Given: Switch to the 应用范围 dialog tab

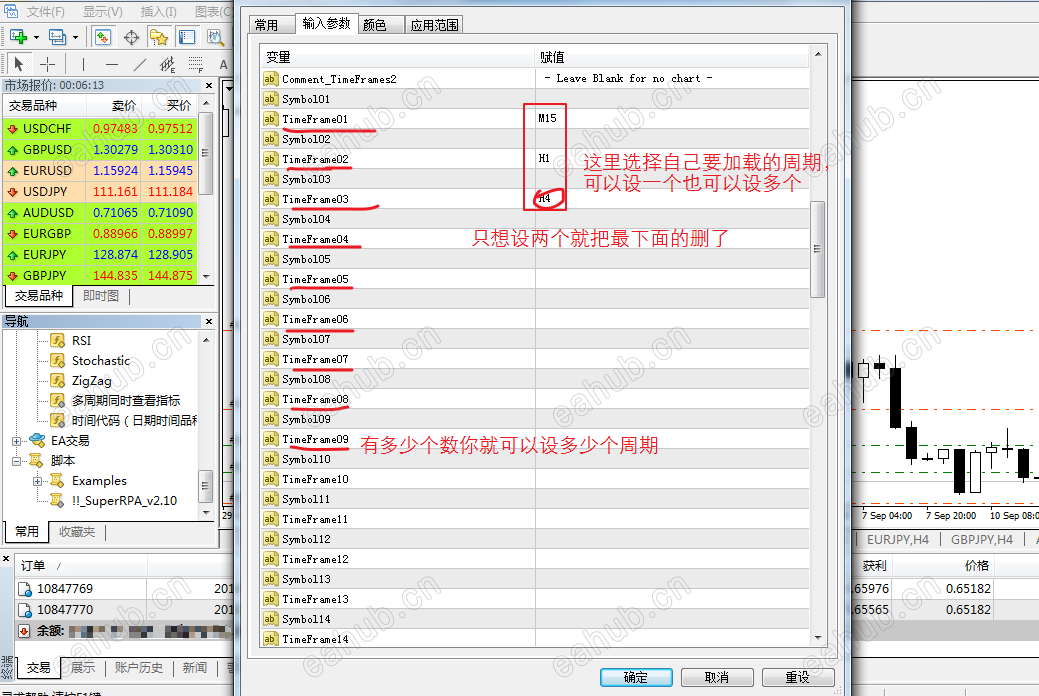Looking at the screenshot, I should (x=434, y=25).
